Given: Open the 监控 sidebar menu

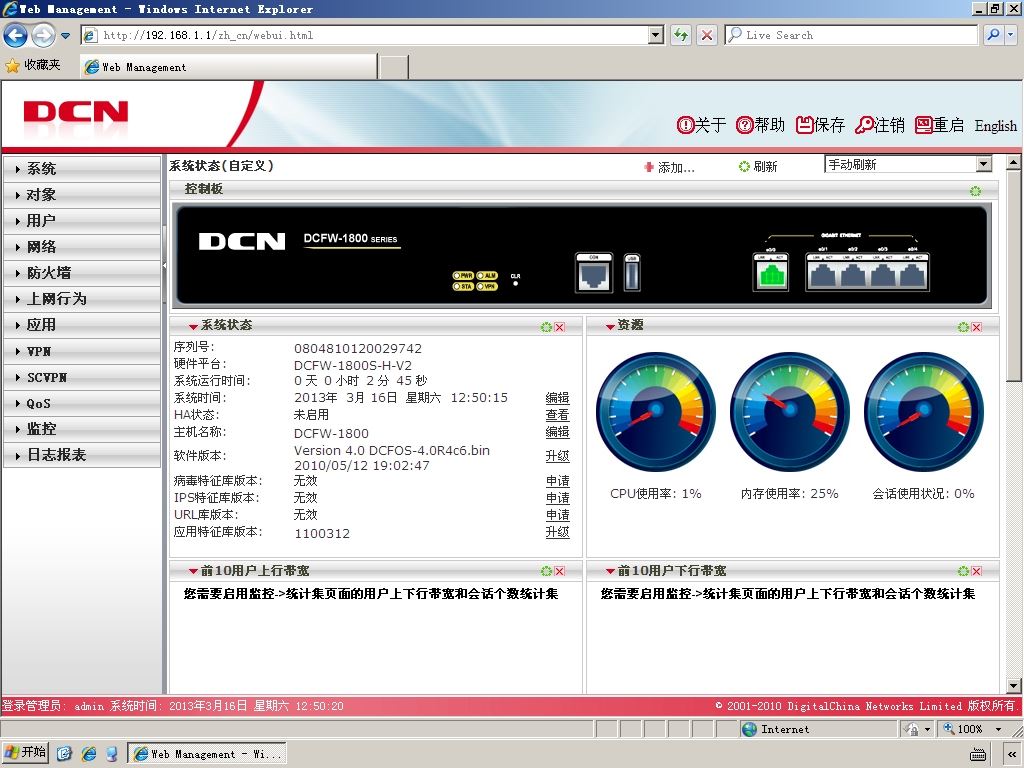Looking at the screenshot, I should [x=82, y=428].
